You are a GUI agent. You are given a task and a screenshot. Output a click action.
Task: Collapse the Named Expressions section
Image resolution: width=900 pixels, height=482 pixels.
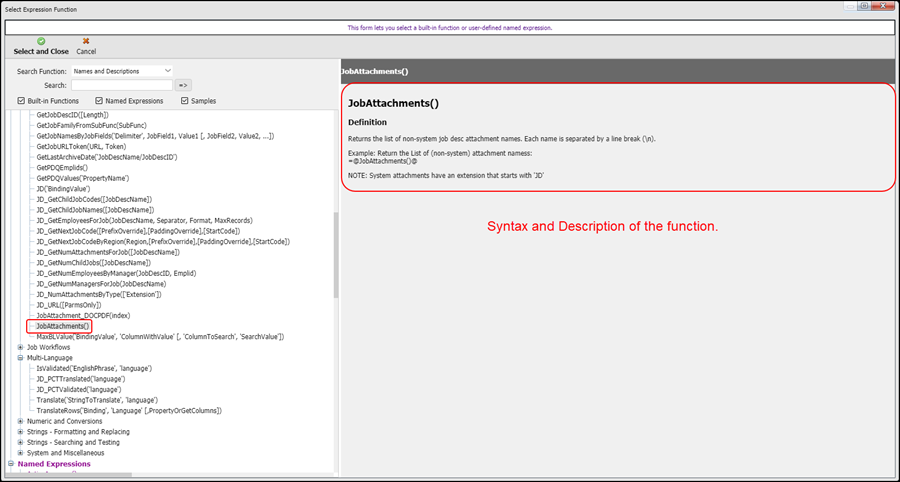point(11,464)
